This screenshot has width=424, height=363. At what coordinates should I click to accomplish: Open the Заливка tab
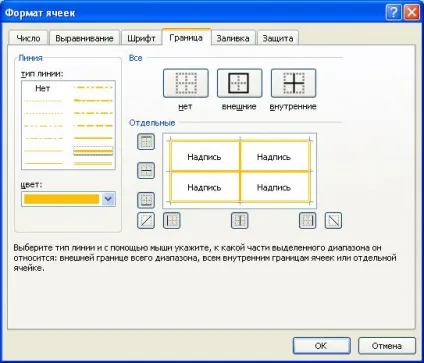233,38
